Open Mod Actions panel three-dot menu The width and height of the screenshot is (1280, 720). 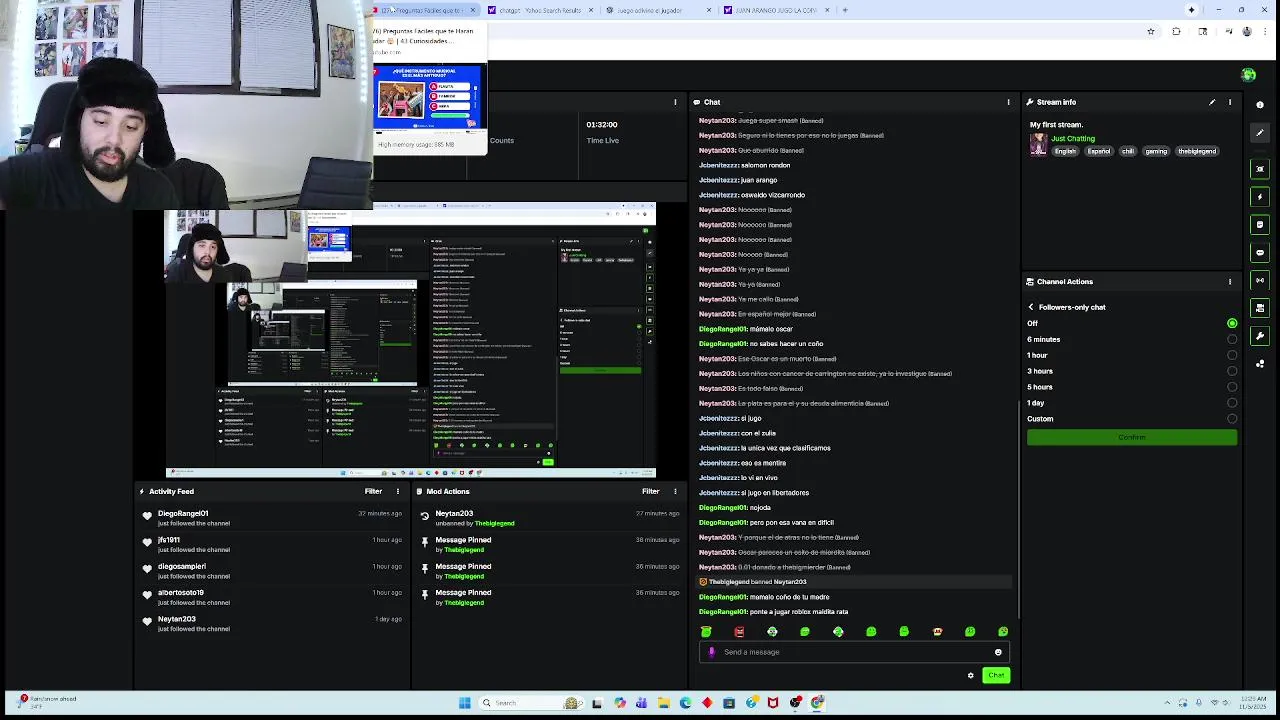[675, 491]
